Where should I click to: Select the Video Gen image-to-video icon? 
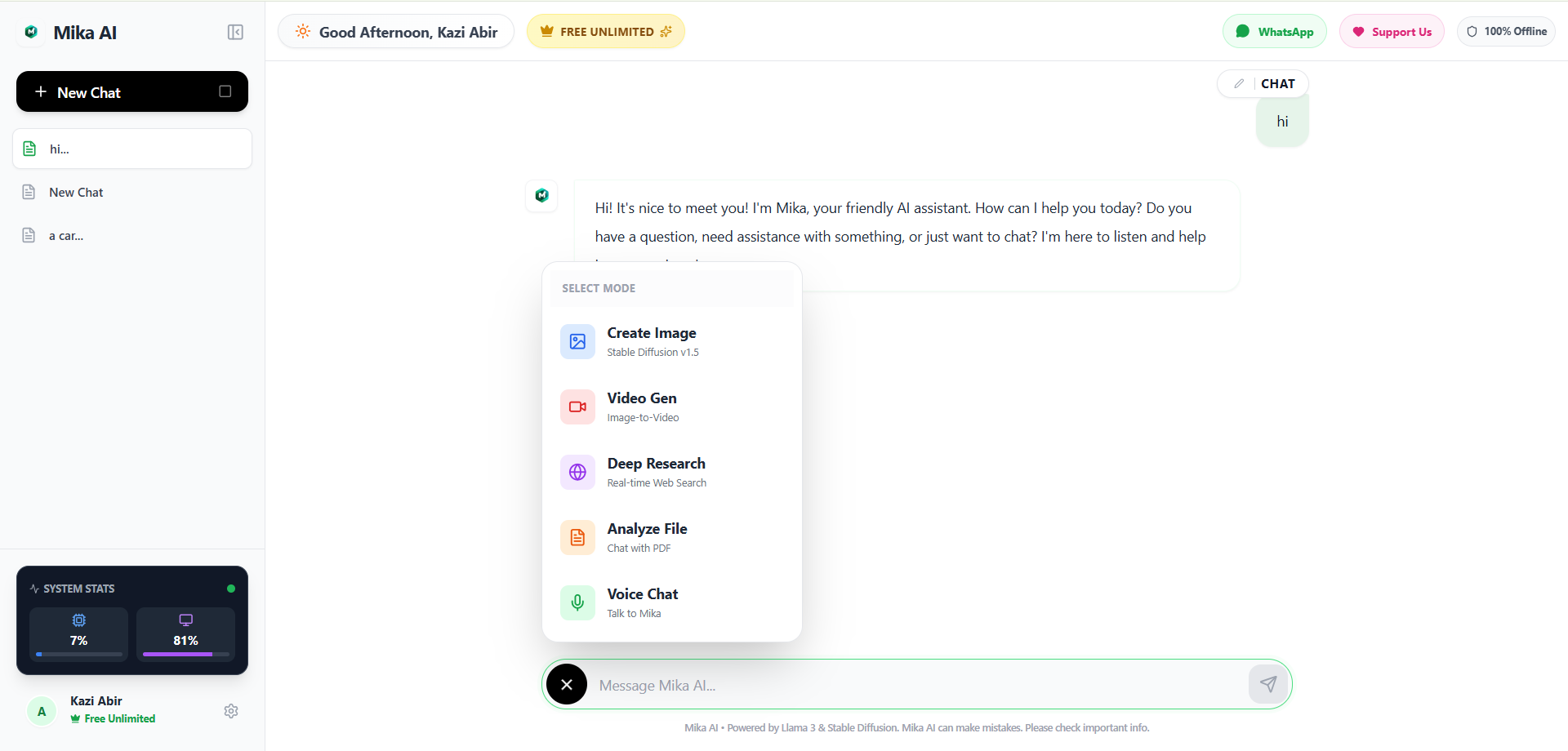[577, 407]
